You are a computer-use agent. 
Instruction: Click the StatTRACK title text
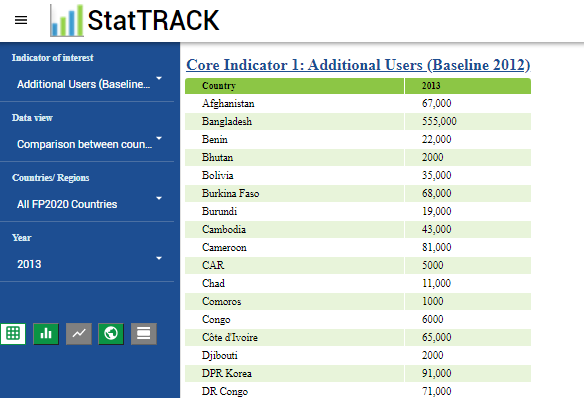tap(153, 20)
